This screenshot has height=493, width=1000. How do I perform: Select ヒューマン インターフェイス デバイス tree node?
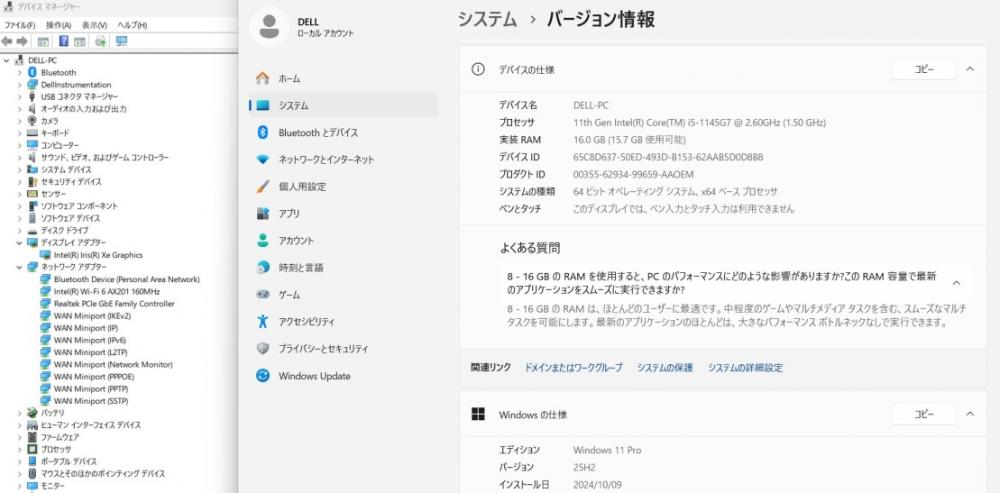click(x=91, y=425)
